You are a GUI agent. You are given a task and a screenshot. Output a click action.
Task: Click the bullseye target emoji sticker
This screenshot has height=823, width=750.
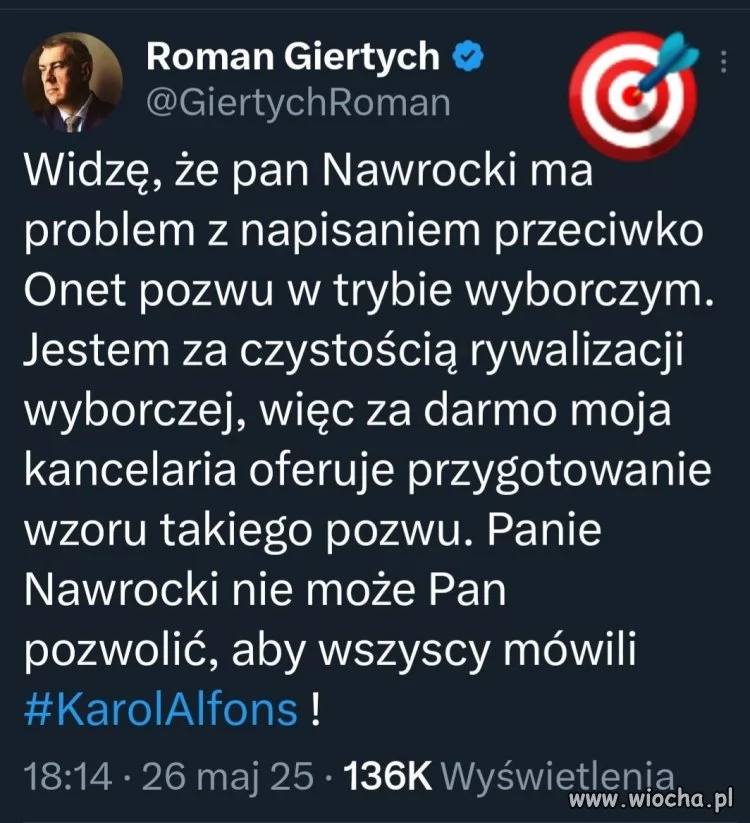coord(634,96)
